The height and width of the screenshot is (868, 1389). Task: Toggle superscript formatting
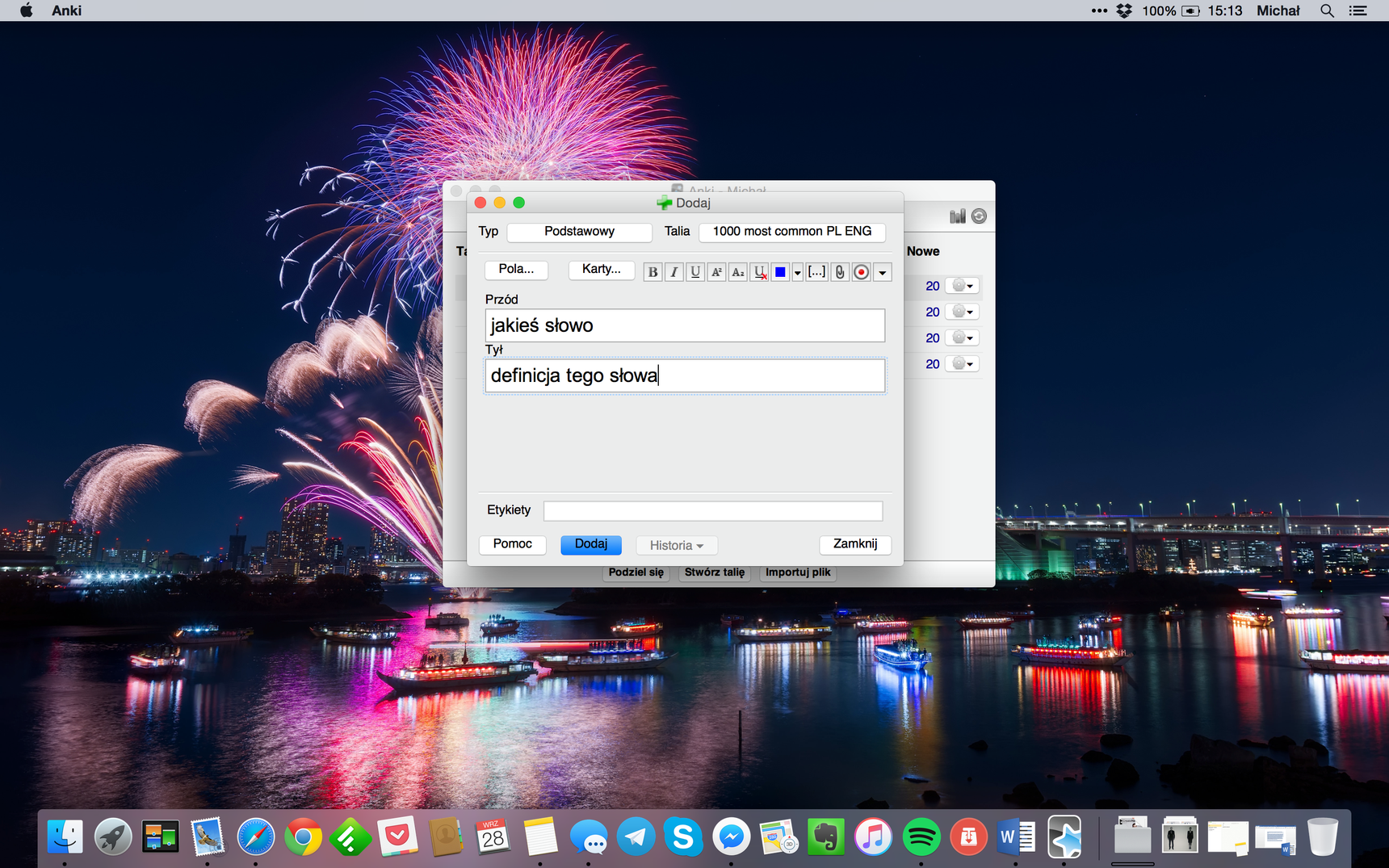(x=716, y=272)
